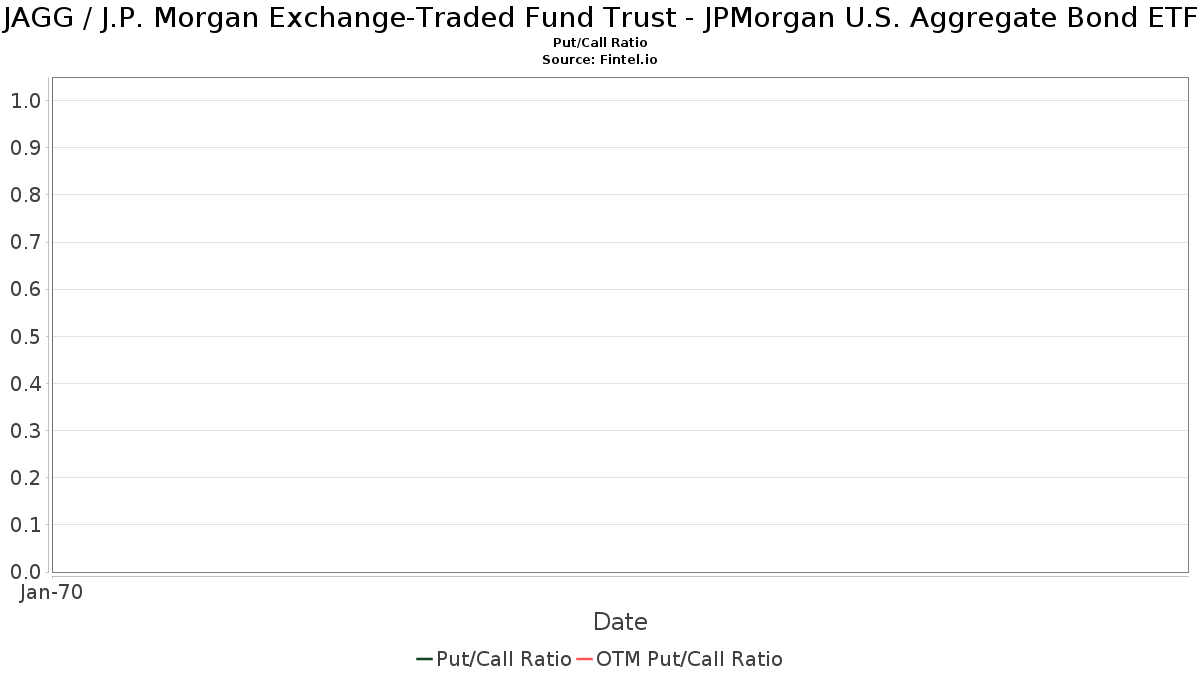Click the OTM Put/Call Ratio legend entry
Screen dimensions: 1200x675
[x=679, y=659]
